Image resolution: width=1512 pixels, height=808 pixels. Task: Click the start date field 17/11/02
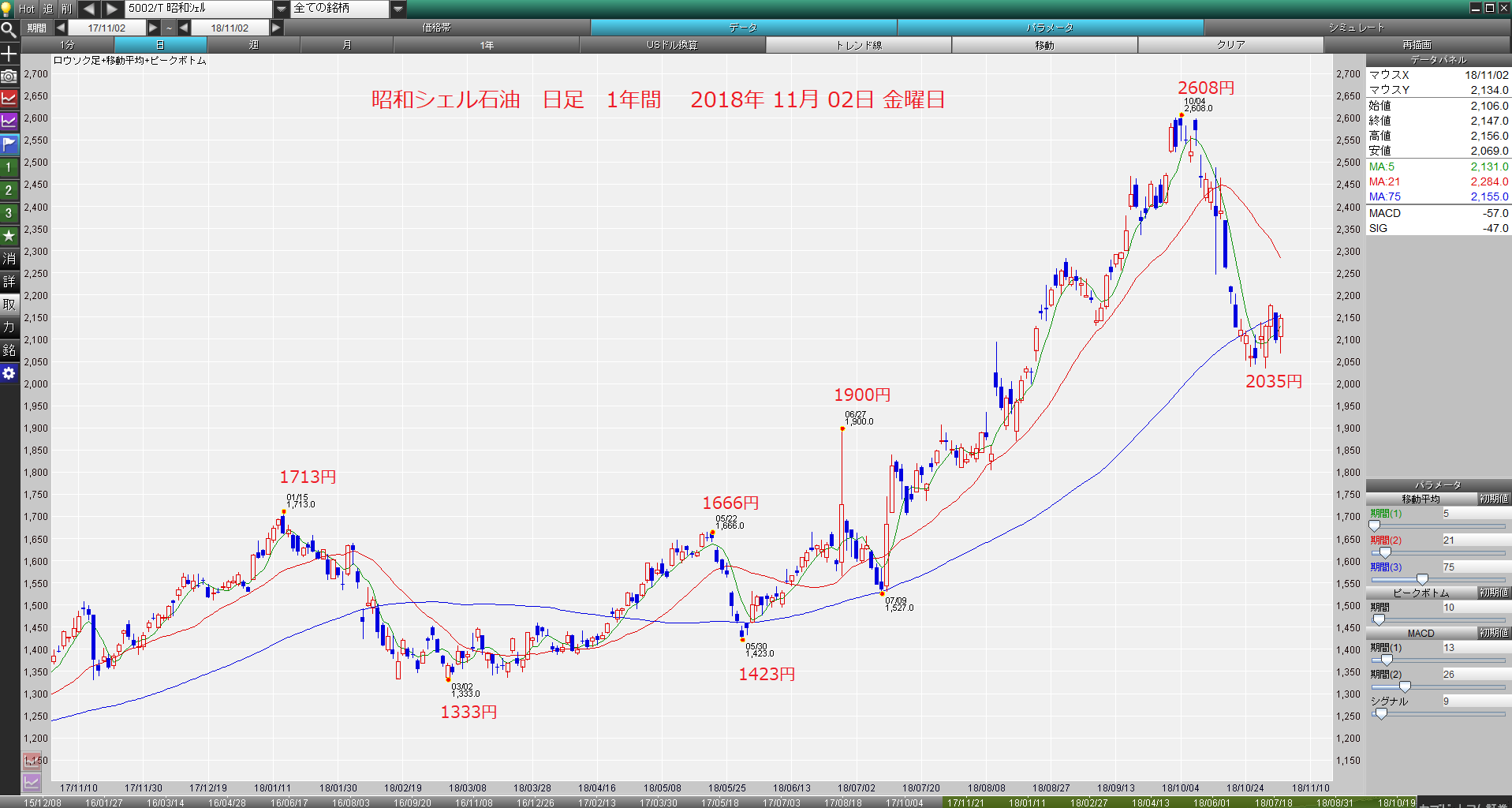pos(106,28)
